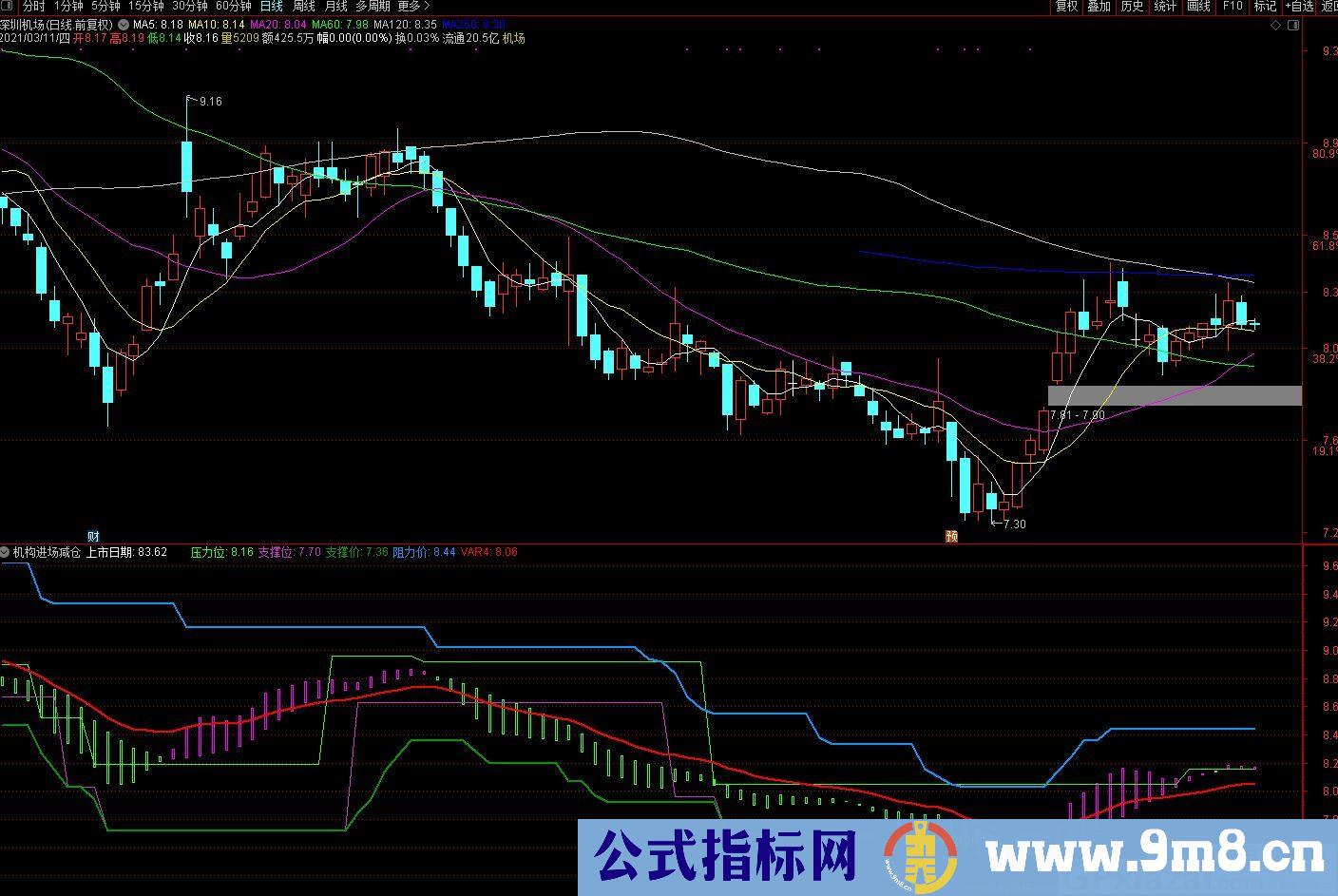Click the 上市日期: 83.62 label
The width and height of the screenshot is (1338, 896).
(x=126, y=551)
